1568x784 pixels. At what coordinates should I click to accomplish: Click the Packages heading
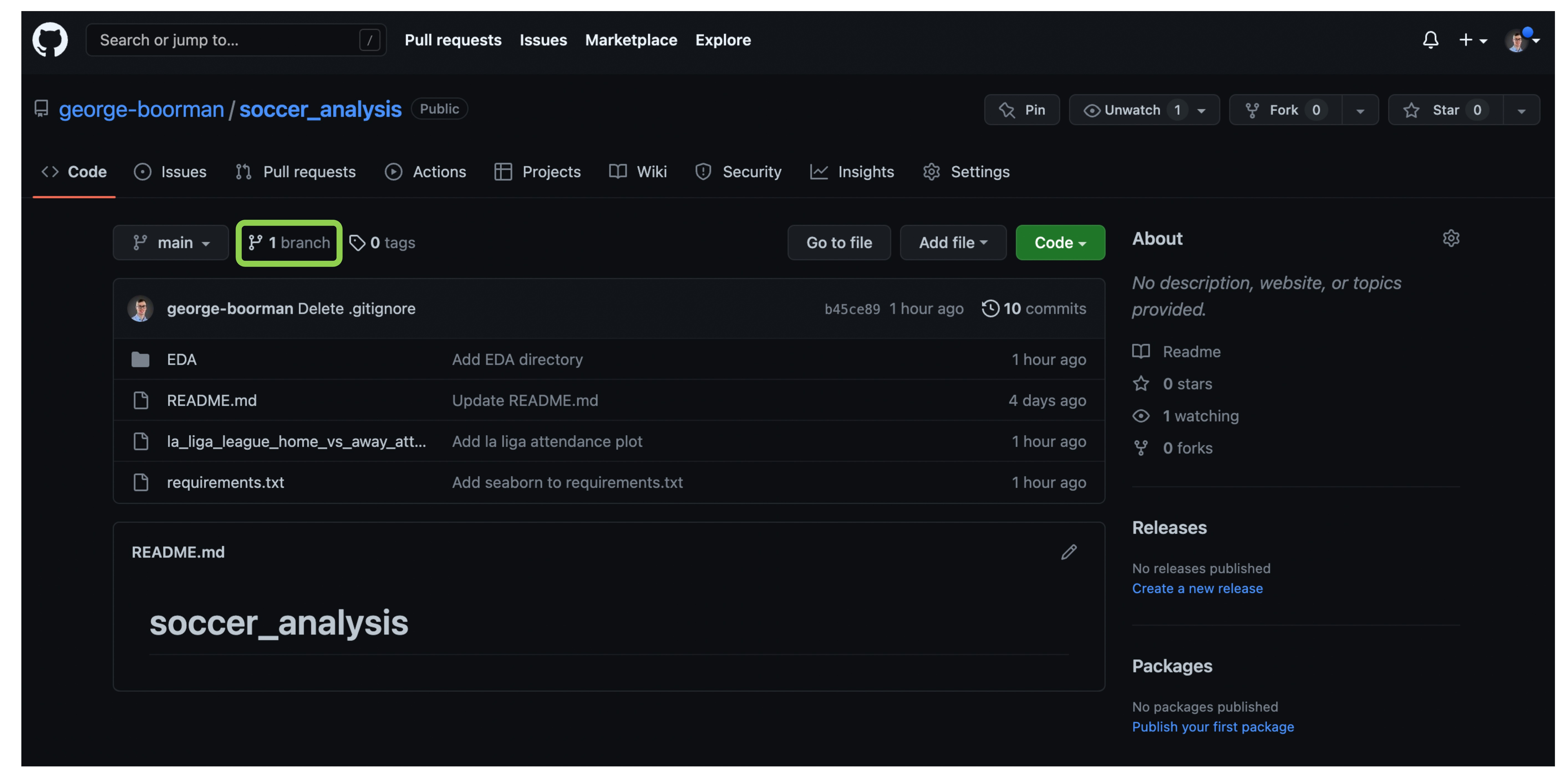coord(1172,666)
